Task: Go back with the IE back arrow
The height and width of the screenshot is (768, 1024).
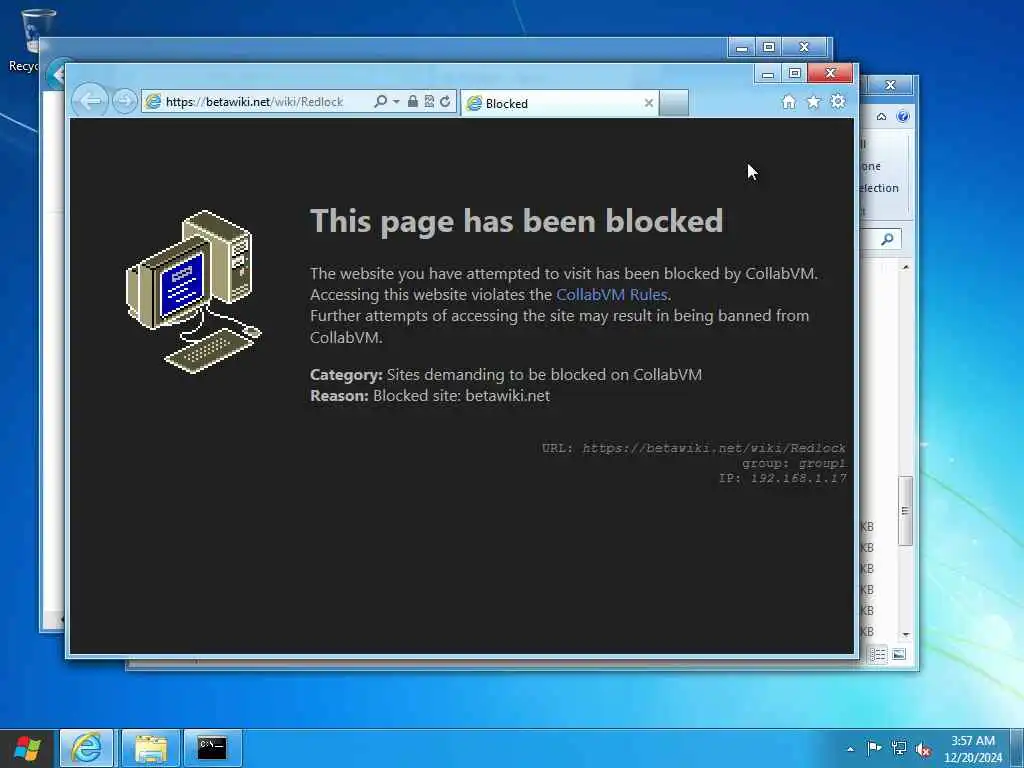Action: 89,101
